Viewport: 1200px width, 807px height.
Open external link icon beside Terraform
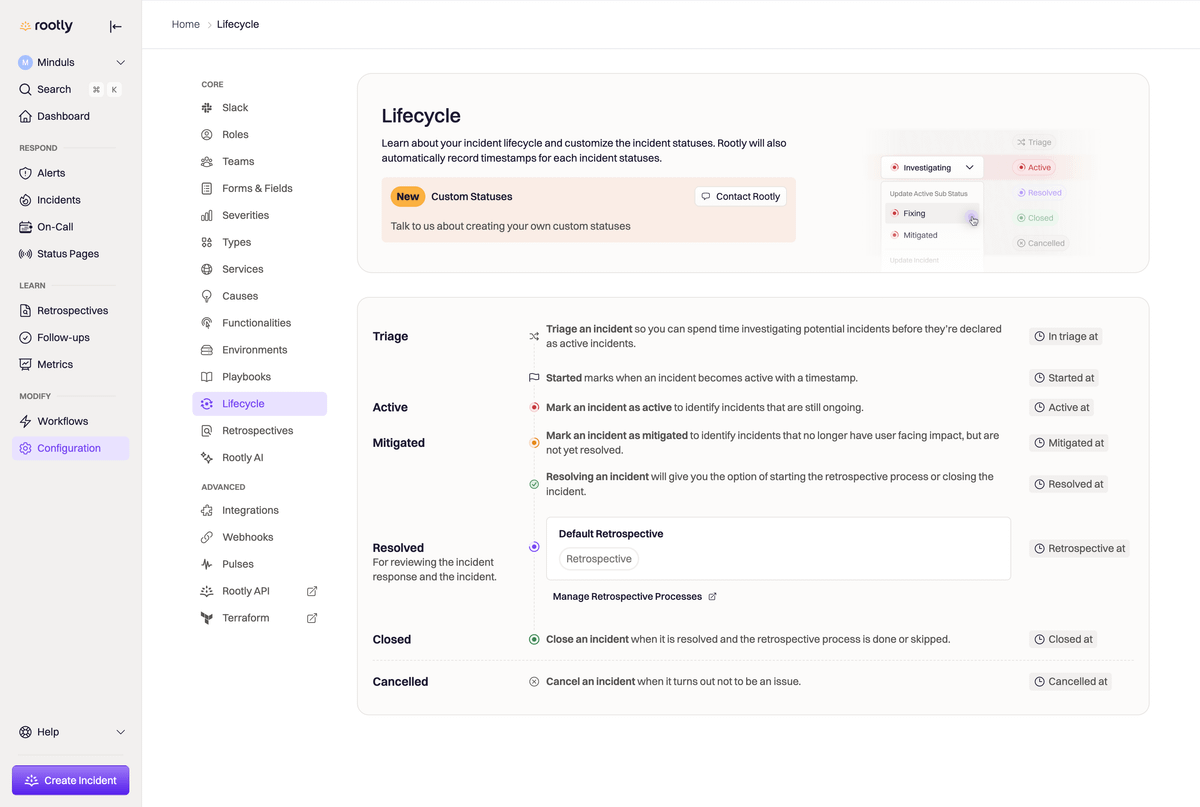pyautogui.click(x=312, y=618)
